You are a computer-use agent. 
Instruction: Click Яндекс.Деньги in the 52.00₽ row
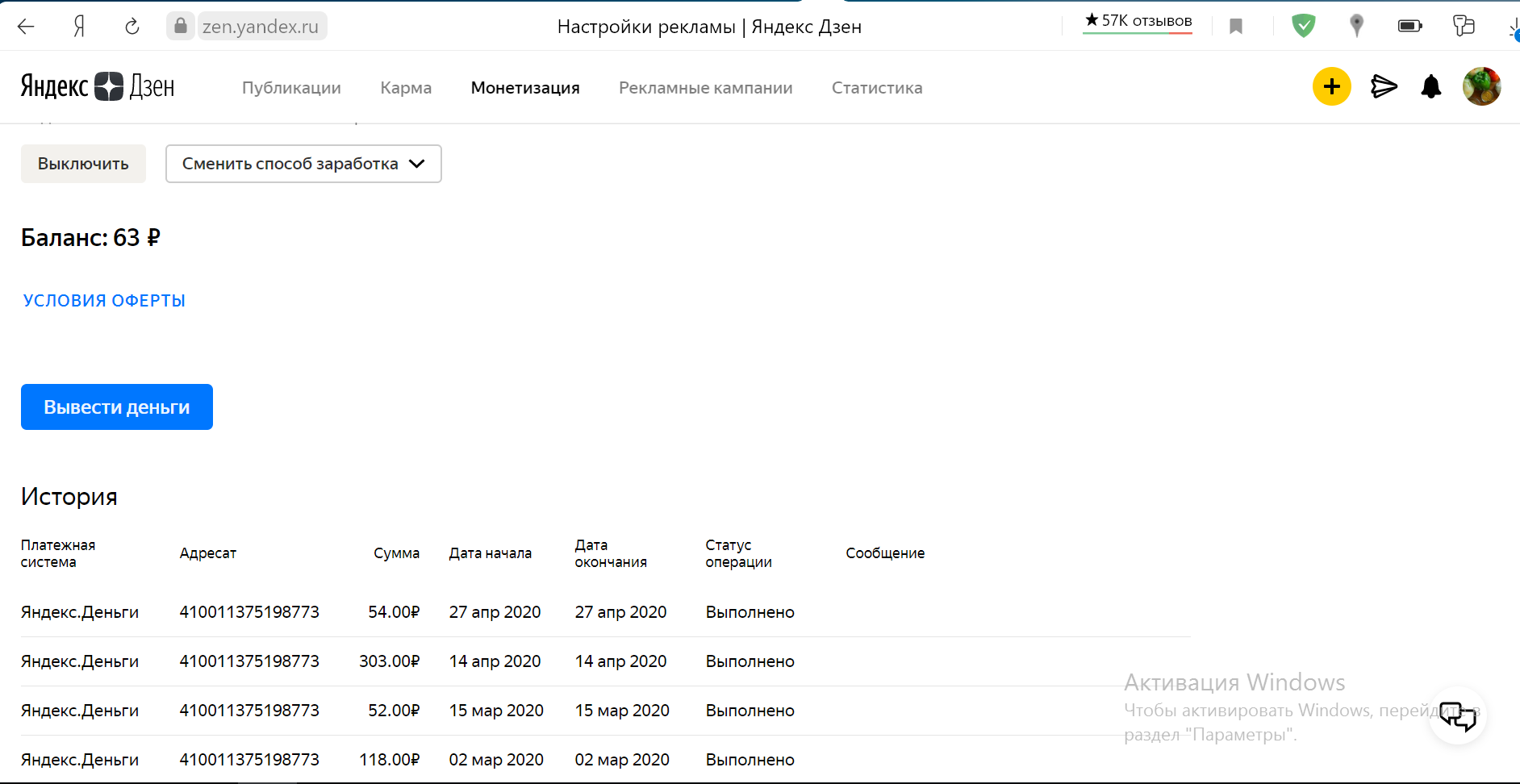pos(80,711)
